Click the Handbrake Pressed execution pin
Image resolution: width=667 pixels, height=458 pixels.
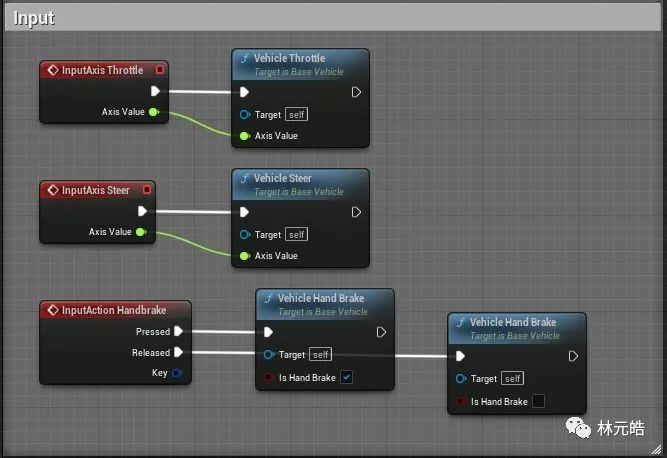(x=179, y=331)
